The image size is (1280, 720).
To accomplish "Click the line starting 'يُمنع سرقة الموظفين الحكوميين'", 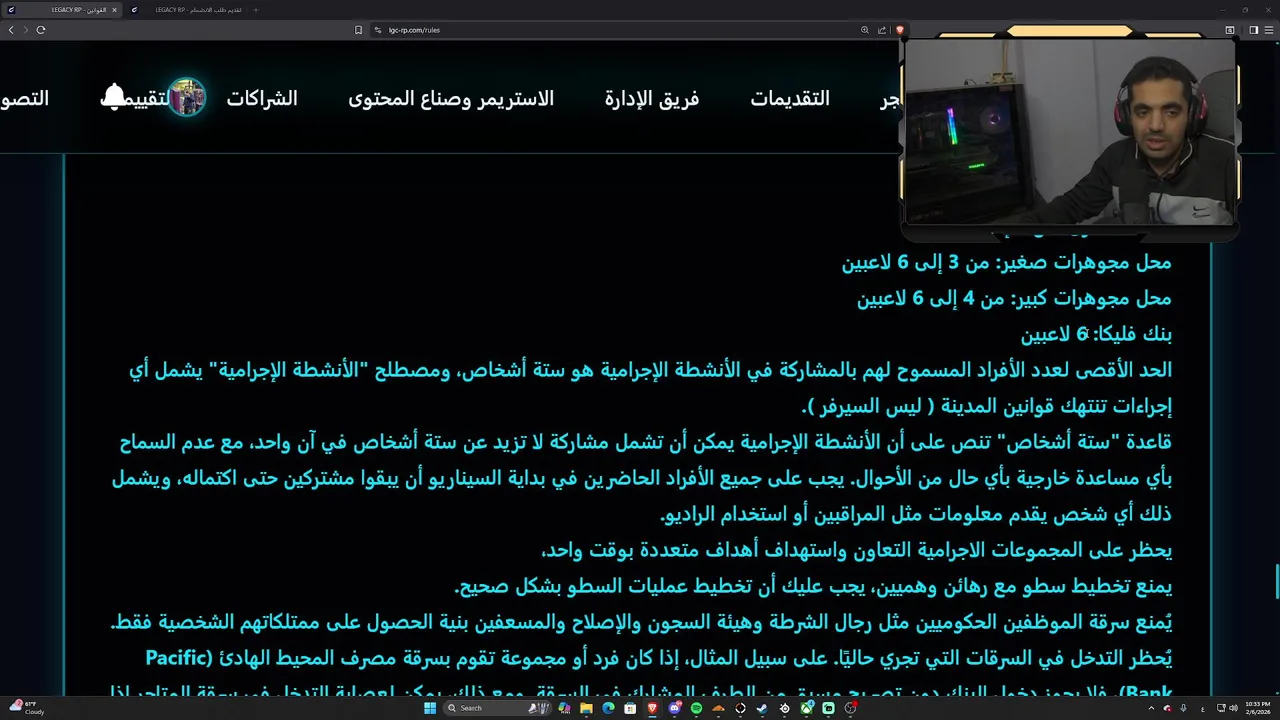I will pos(641,622).
